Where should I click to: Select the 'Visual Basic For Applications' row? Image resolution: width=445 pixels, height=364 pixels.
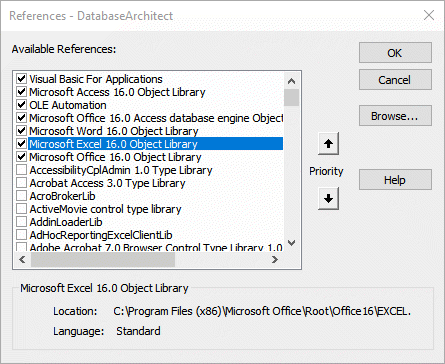tap(96, 79)
